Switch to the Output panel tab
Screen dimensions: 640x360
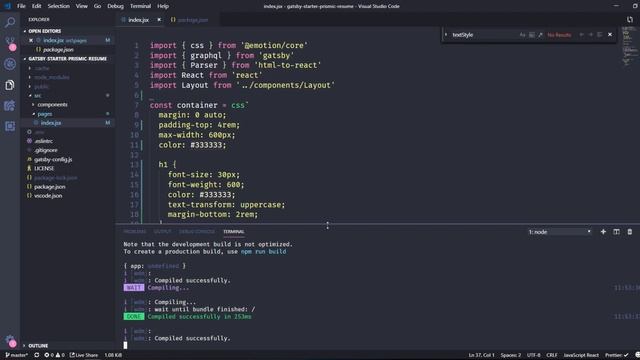[162, 231]
